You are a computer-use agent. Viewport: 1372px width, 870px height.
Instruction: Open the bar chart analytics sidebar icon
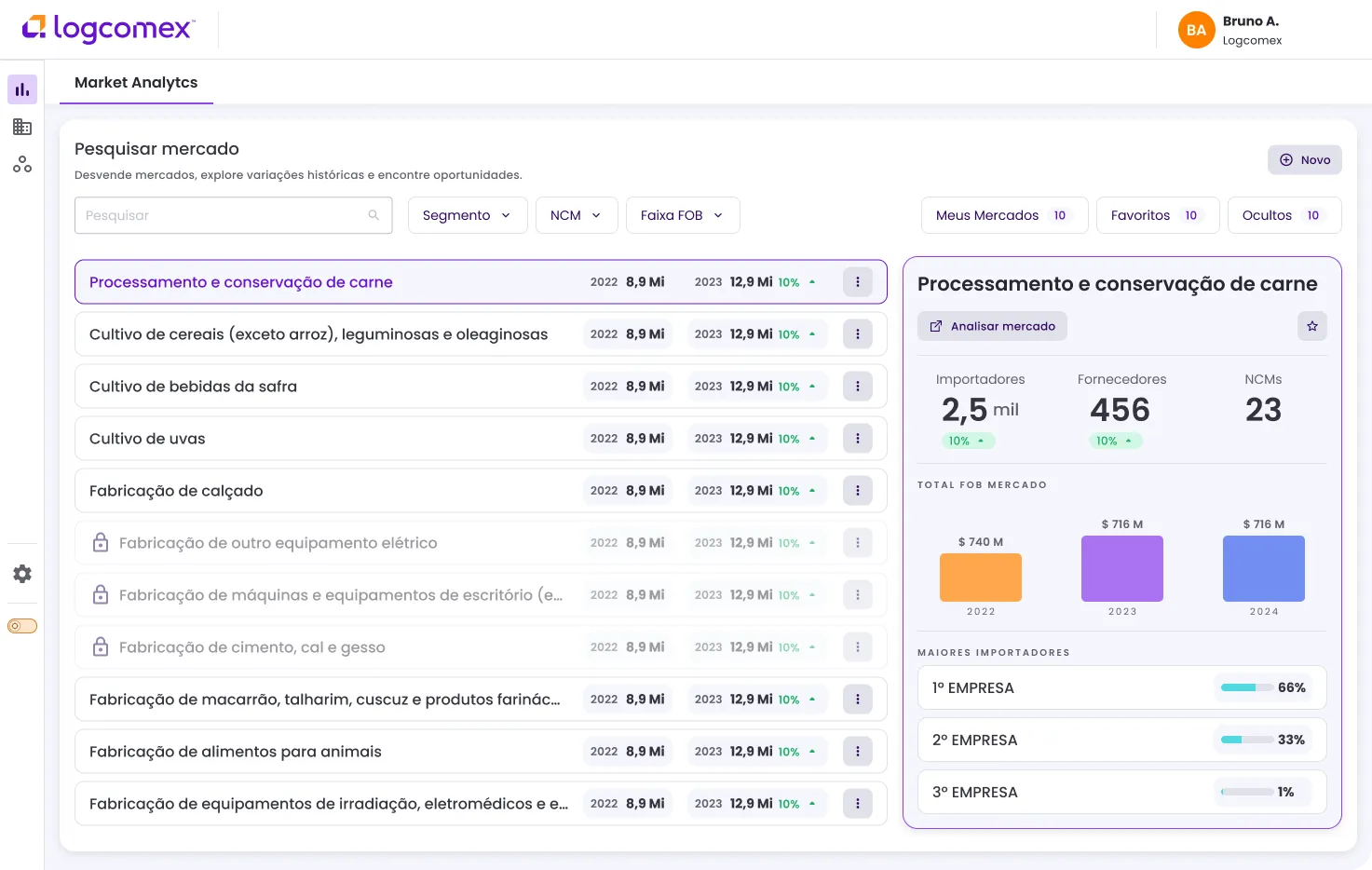[22, 89]
